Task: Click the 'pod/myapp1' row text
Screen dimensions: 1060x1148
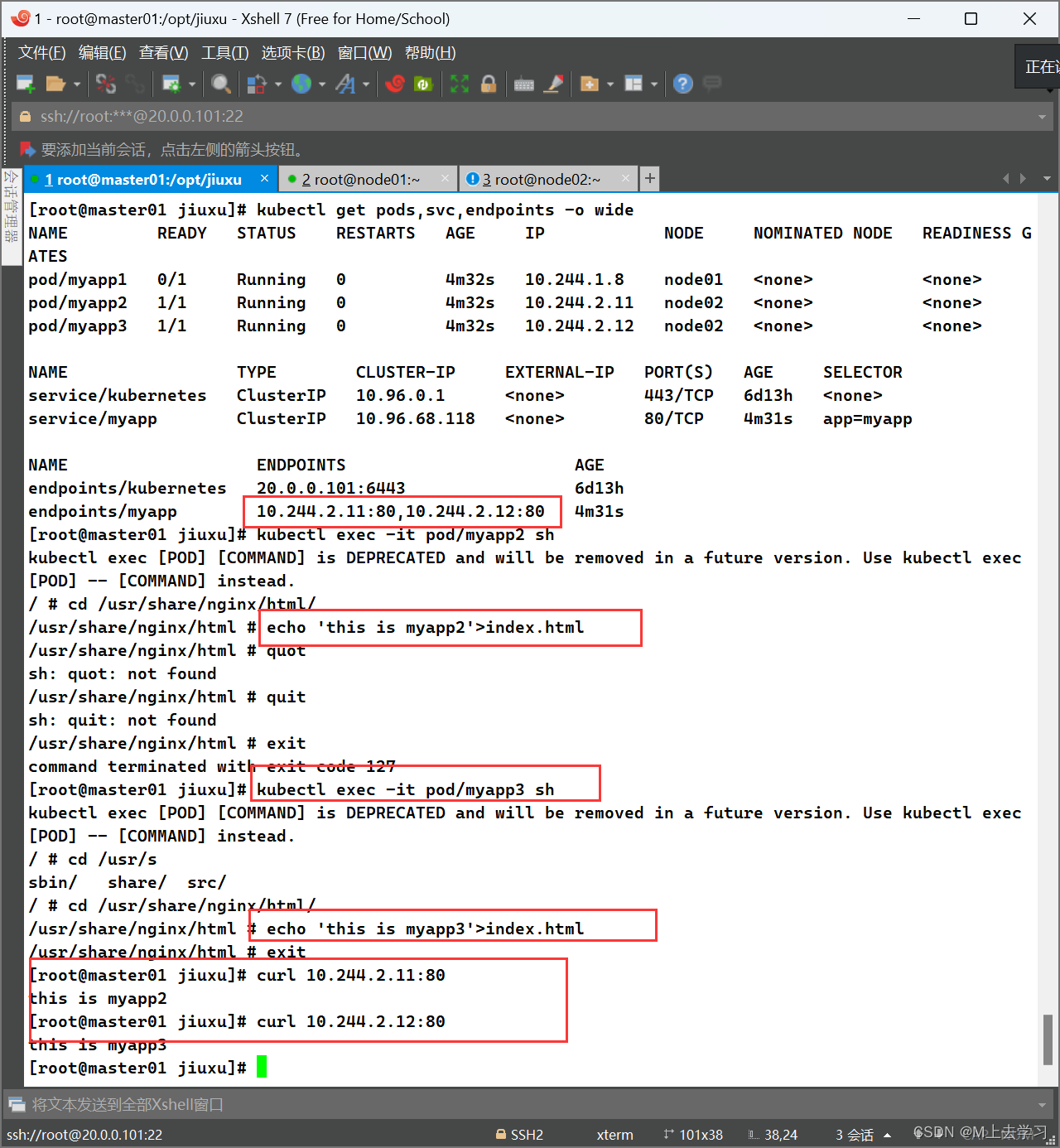Action: (78, 279)
